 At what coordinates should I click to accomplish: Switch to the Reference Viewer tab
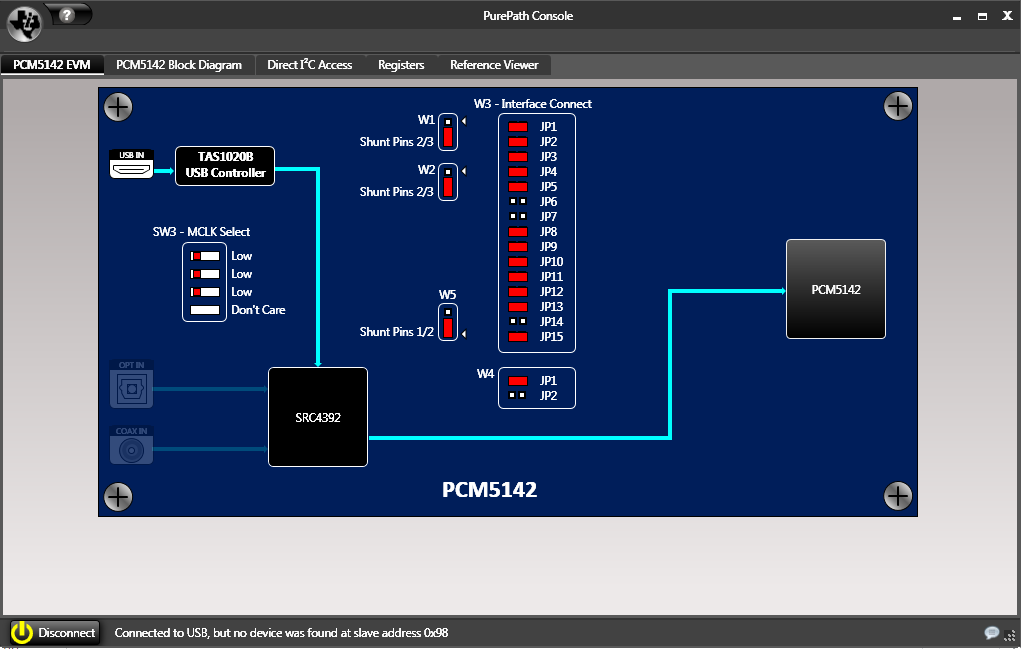494,65
